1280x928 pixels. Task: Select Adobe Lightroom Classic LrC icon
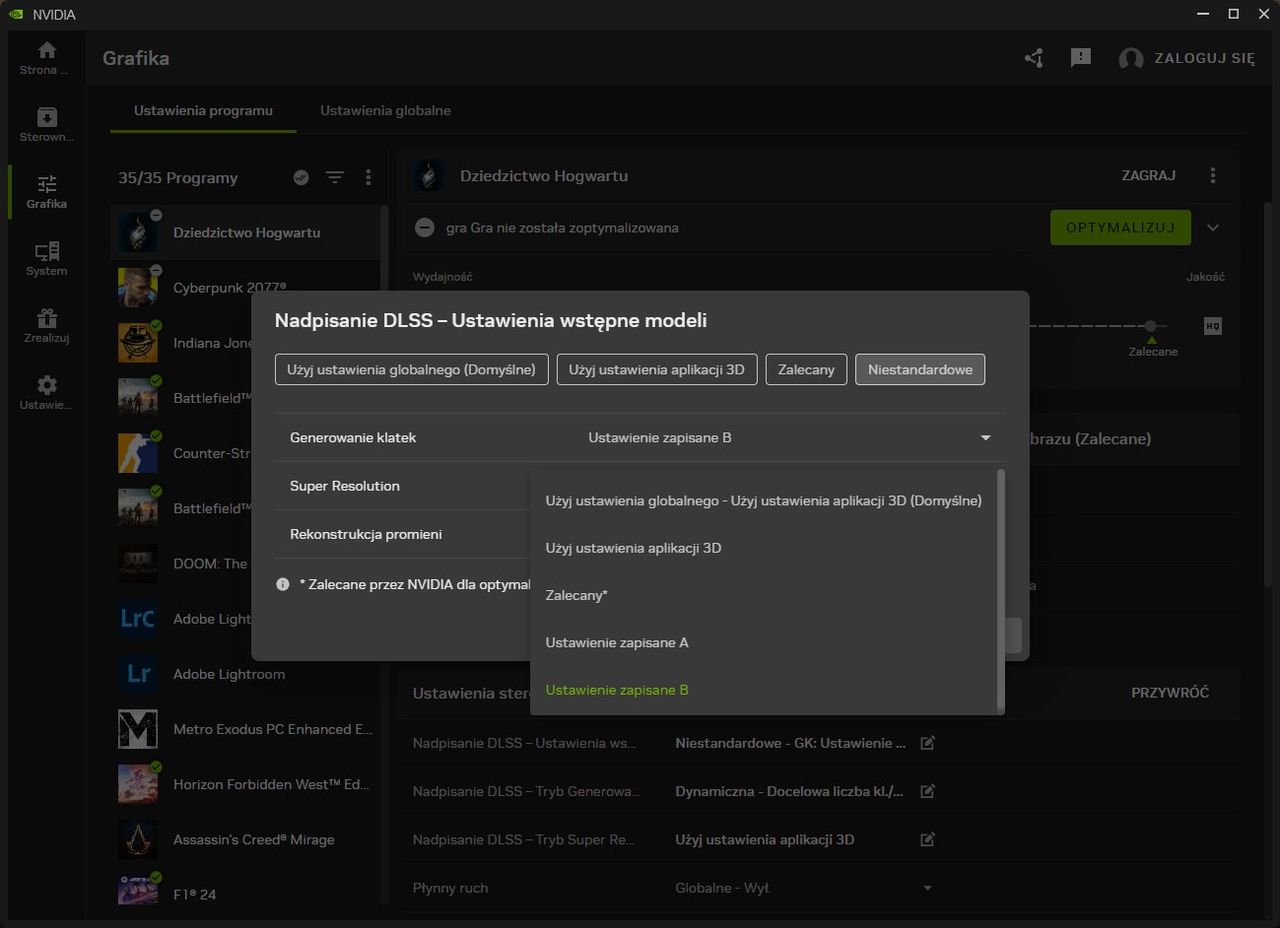tap(138, 619)
